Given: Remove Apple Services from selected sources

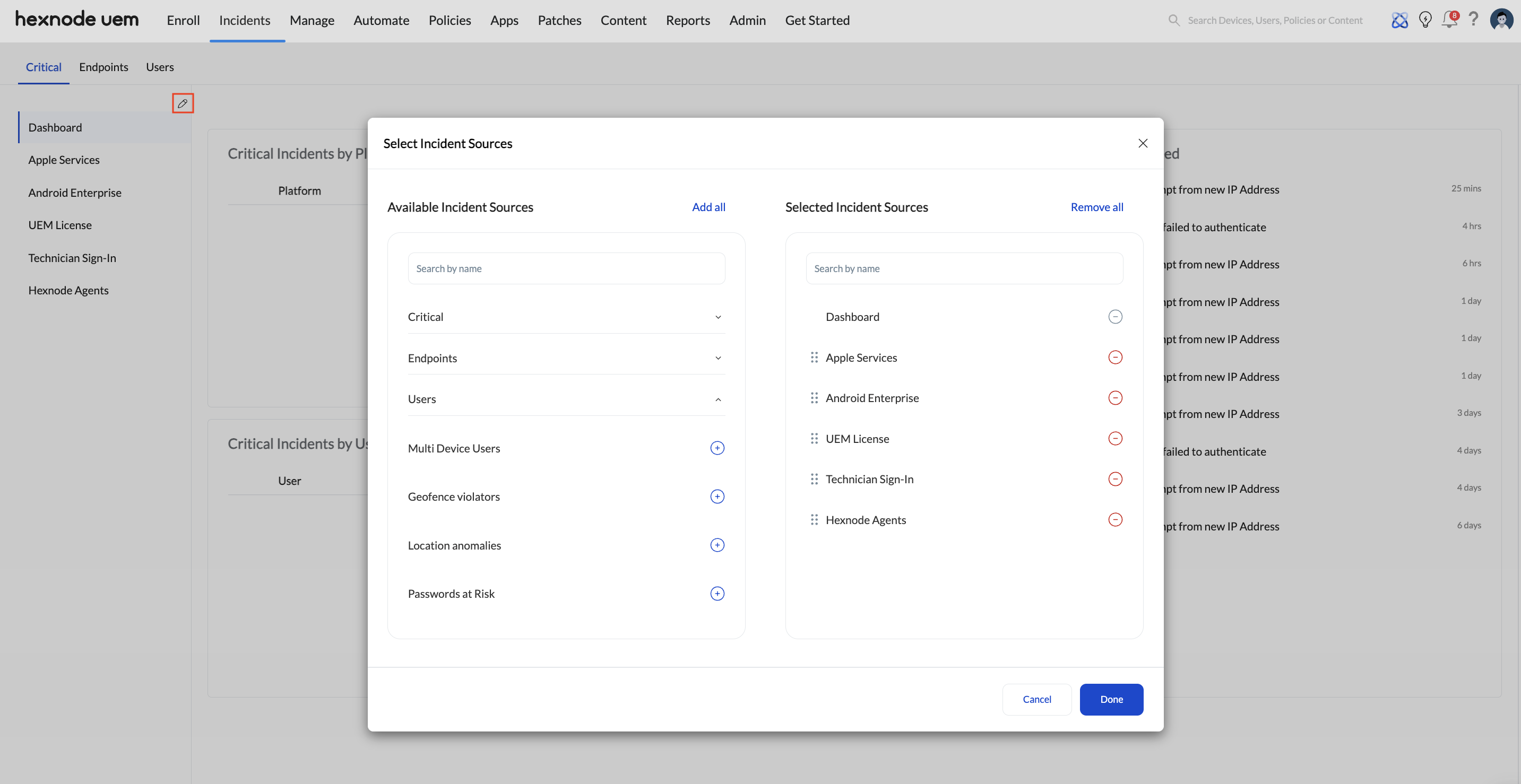Looking at the screenshot, I should click(1115, 357).
